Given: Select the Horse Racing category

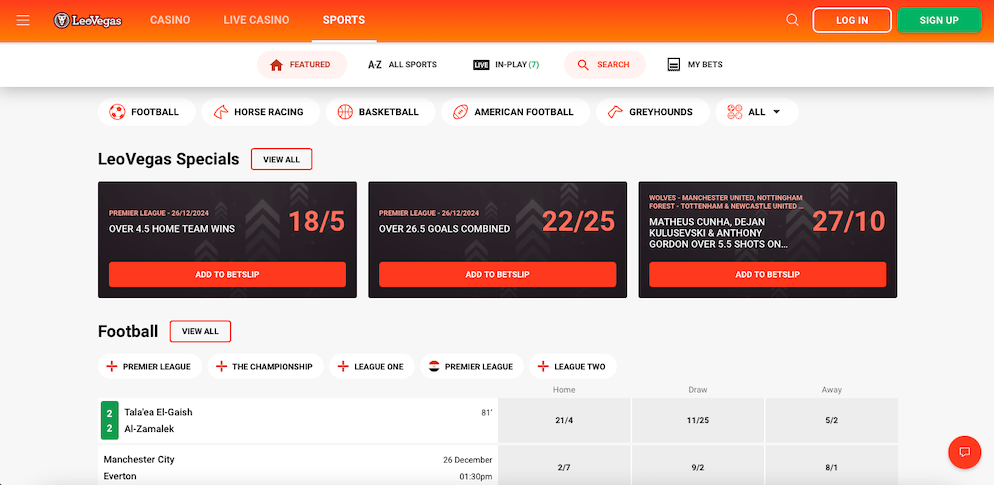Looking at the screenshot, I should [261, 112].
